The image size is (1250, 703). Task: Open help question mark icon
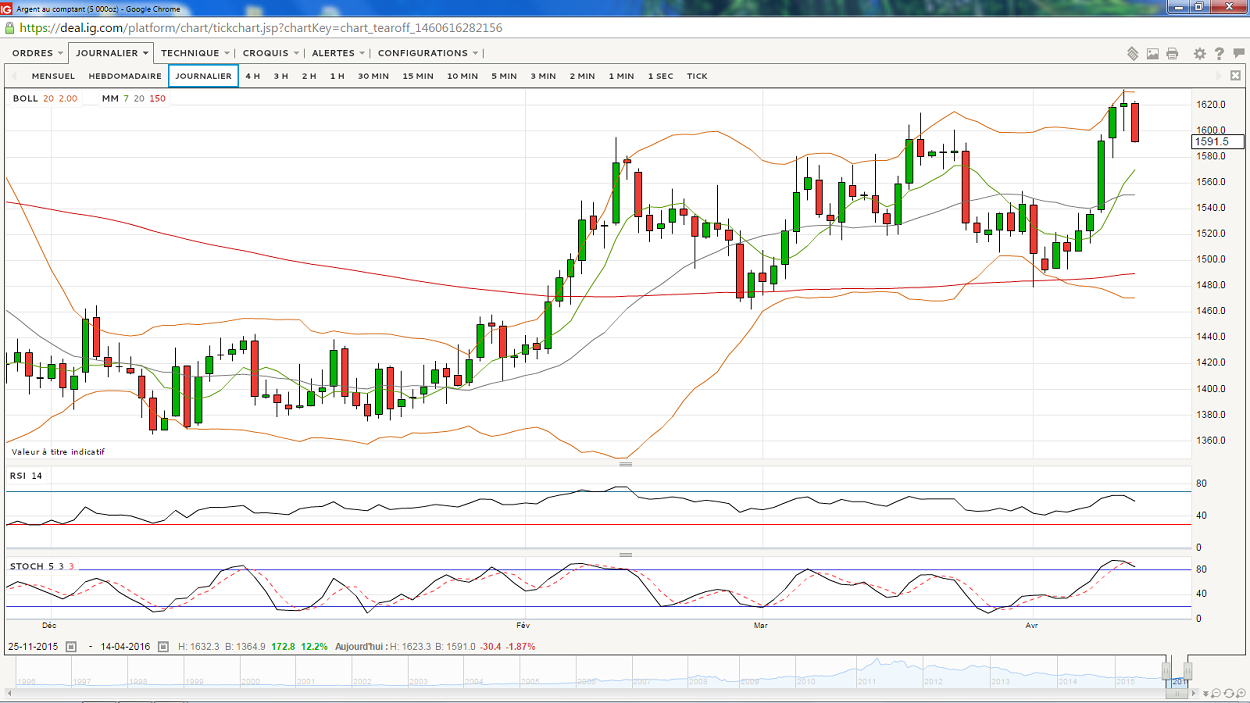click(1219, 53)
